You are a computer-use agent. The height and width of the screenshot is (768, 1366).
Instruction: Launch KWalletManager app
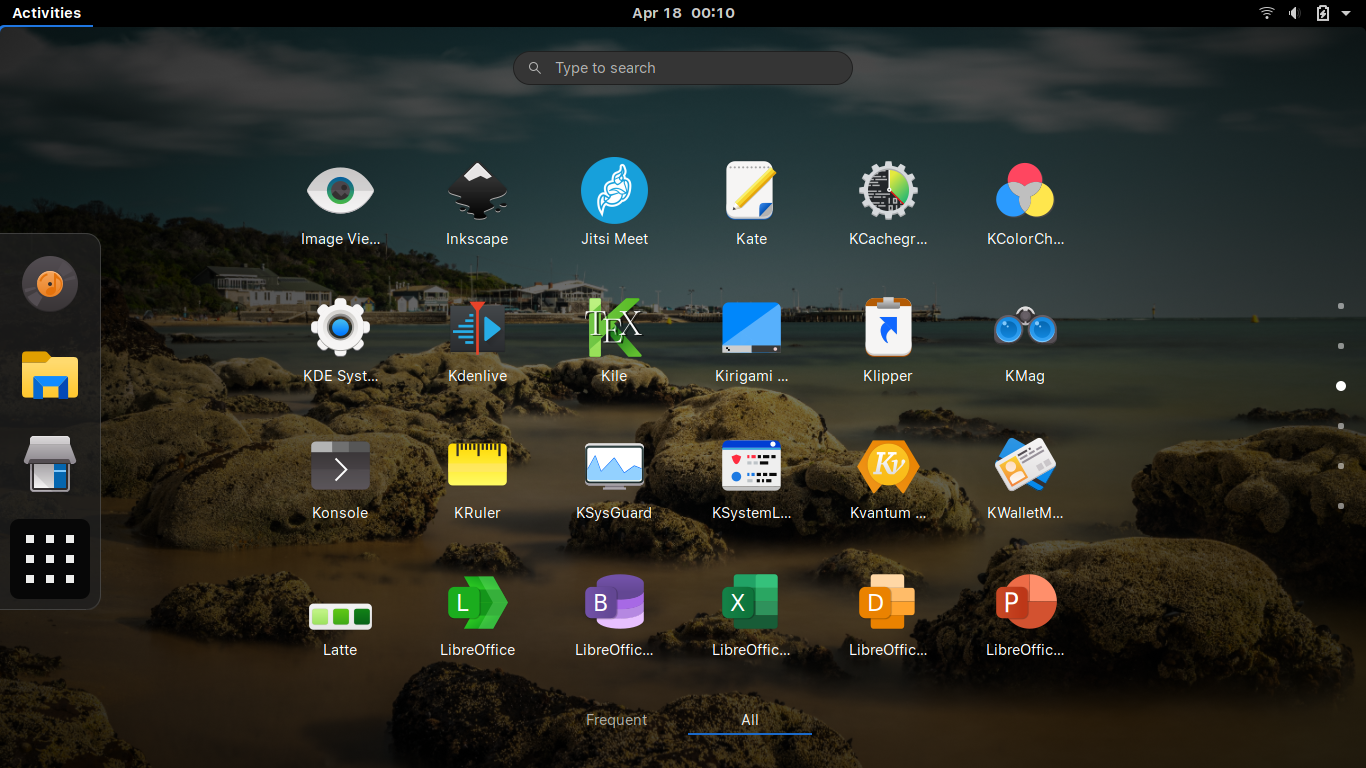pyautogui.click(x=1025, y=464)
